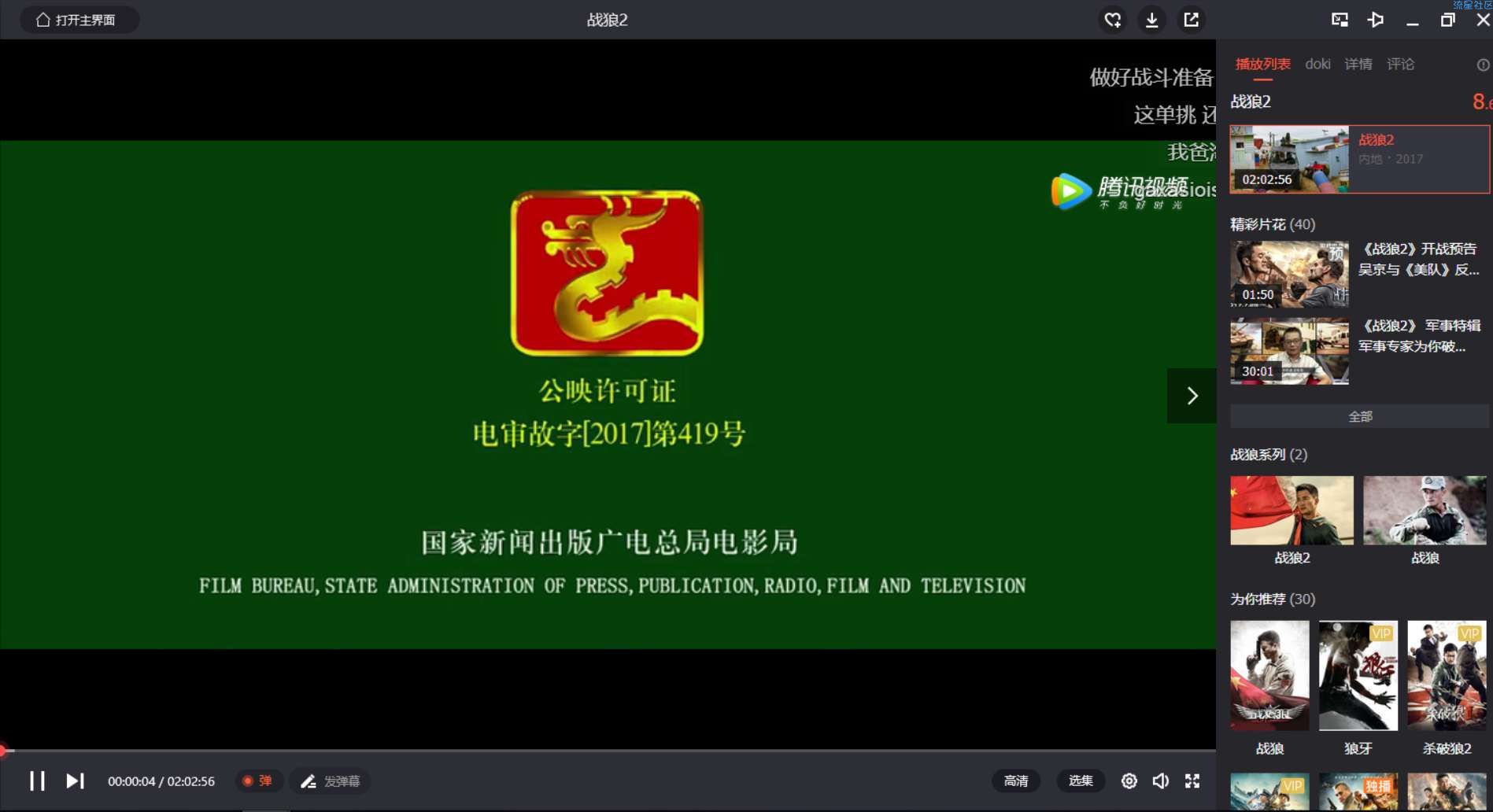The image size is (1493, 812).
Task: Enter fullscreen mode
Action: [1192, 781]
